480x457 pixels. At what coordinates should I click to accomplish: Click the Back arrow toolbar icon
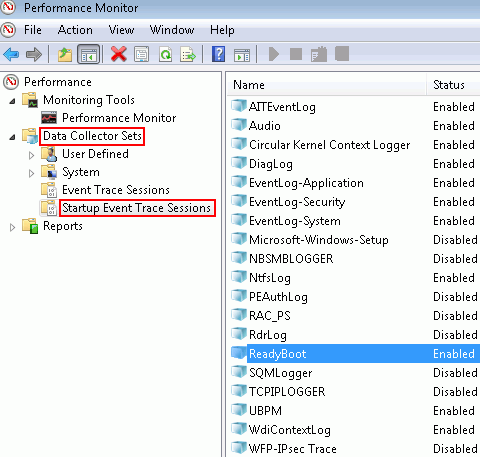point(11,54)
